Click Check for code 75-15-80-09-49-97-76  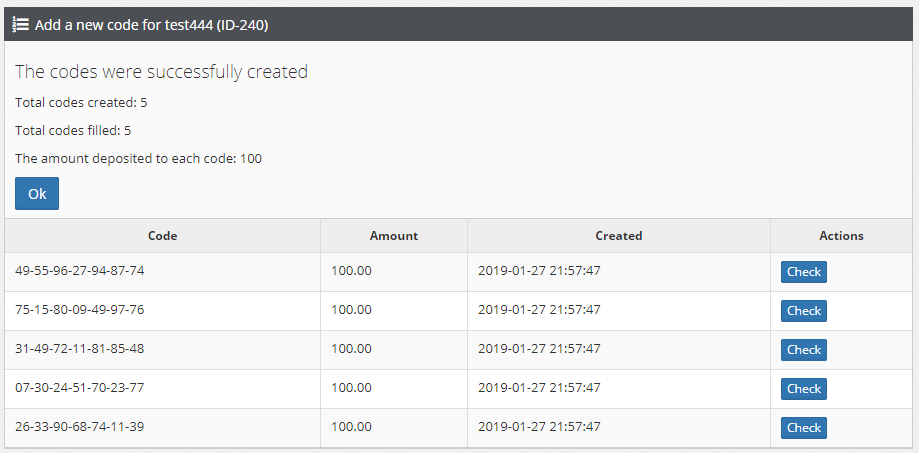[x=803, y=311]
